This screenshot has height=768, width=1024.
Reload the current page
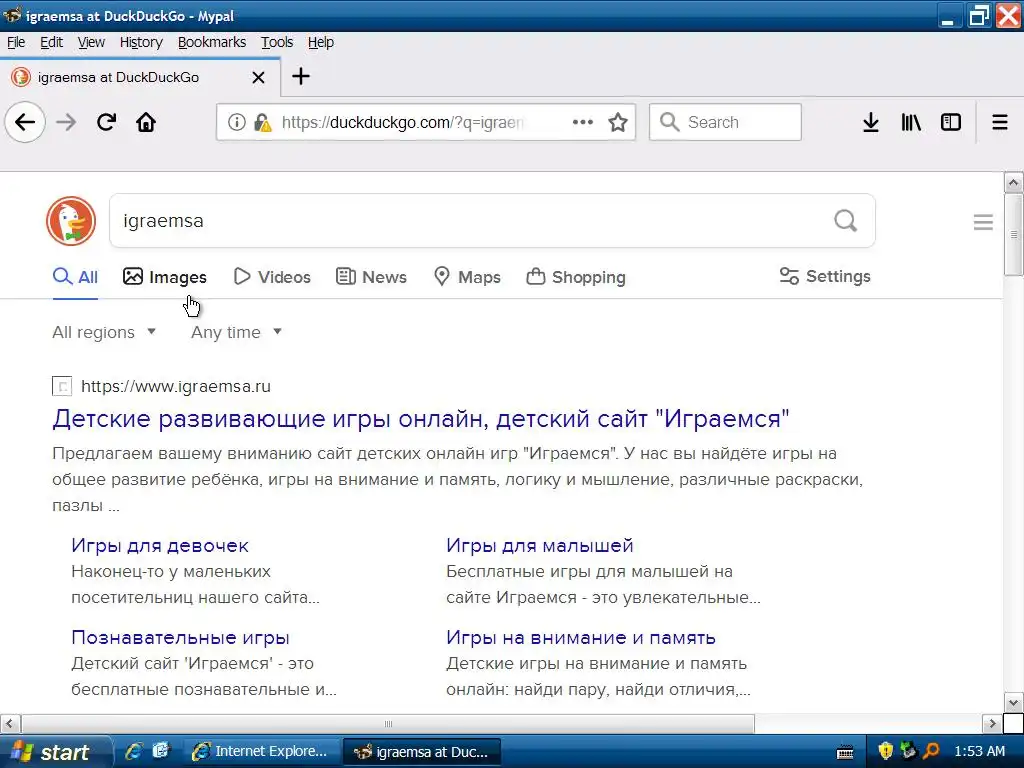point(106,122)
